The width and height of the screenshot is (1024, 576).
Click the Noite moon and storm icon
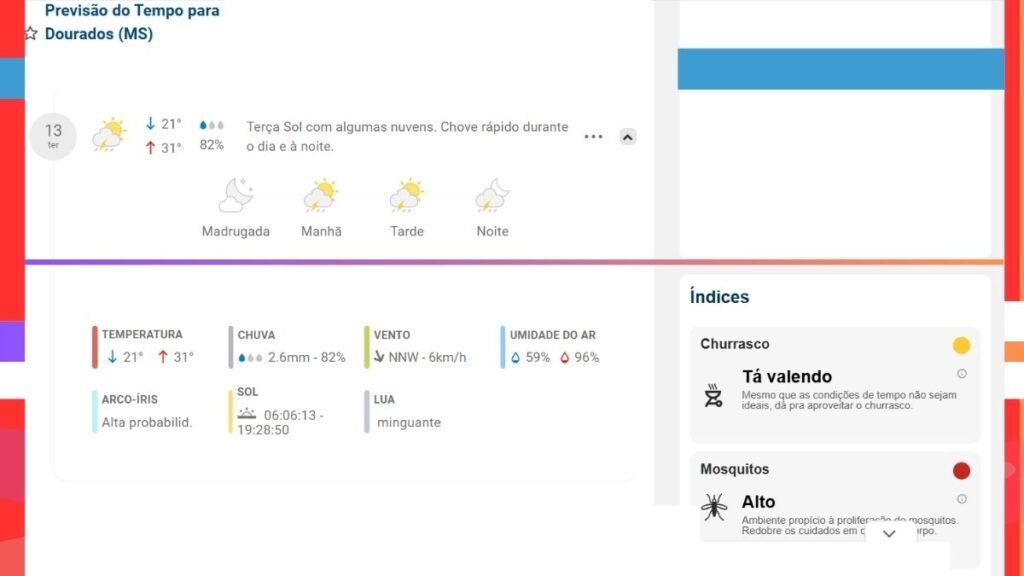pos(492,196)
